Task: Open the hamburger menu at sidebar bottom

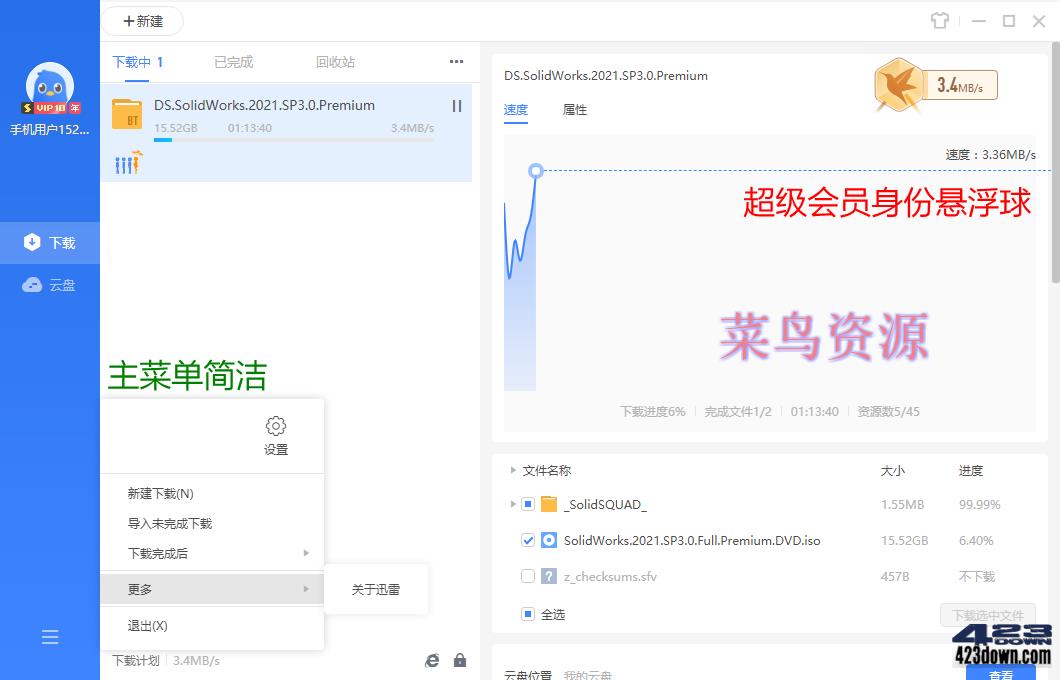Action: [50, 637]
